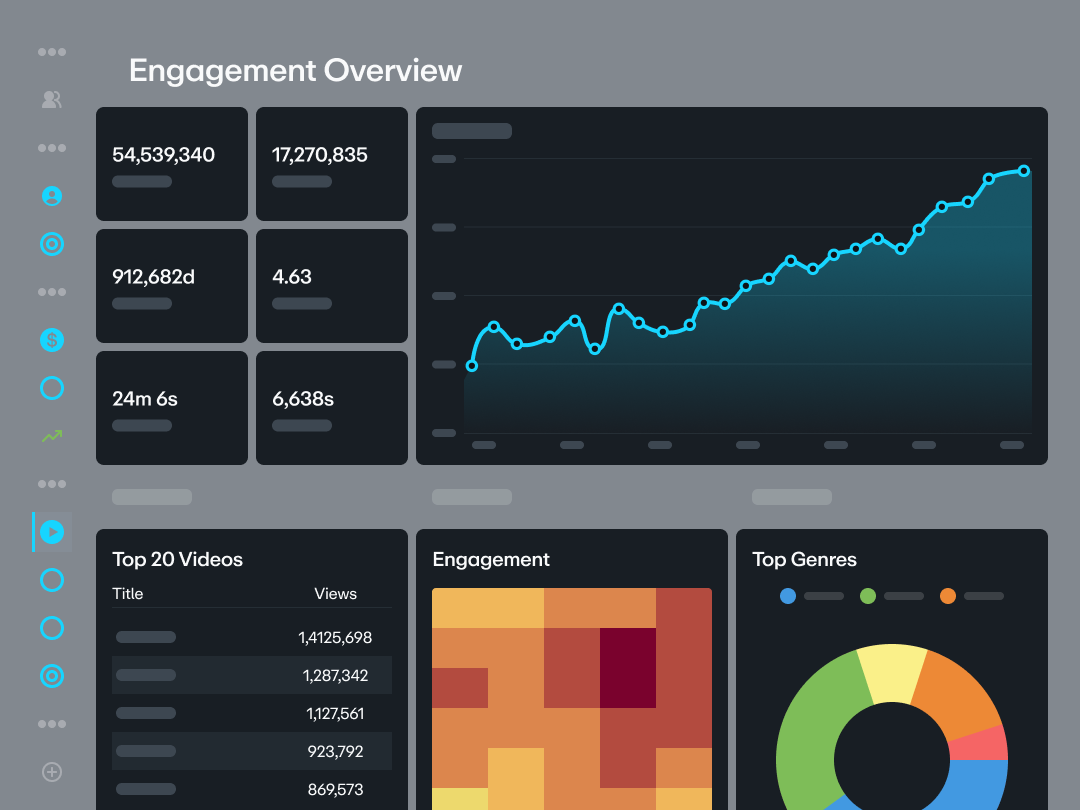Click the 869,573 views value
1080x810 pixels.
pos(335,789)
